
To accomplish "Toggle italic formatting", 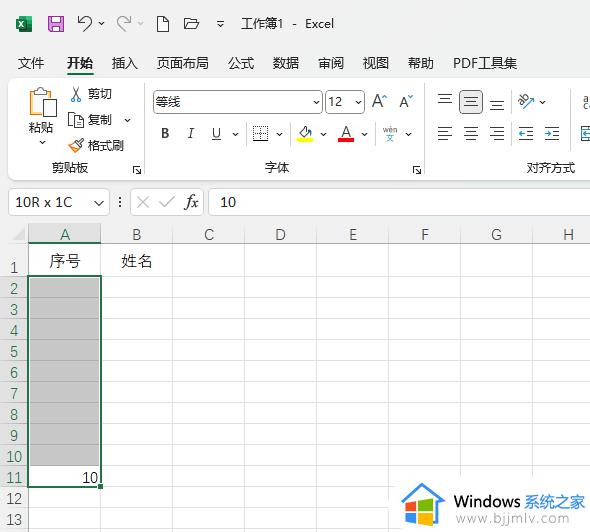I will pyautogui.click(x=190, y=133).
